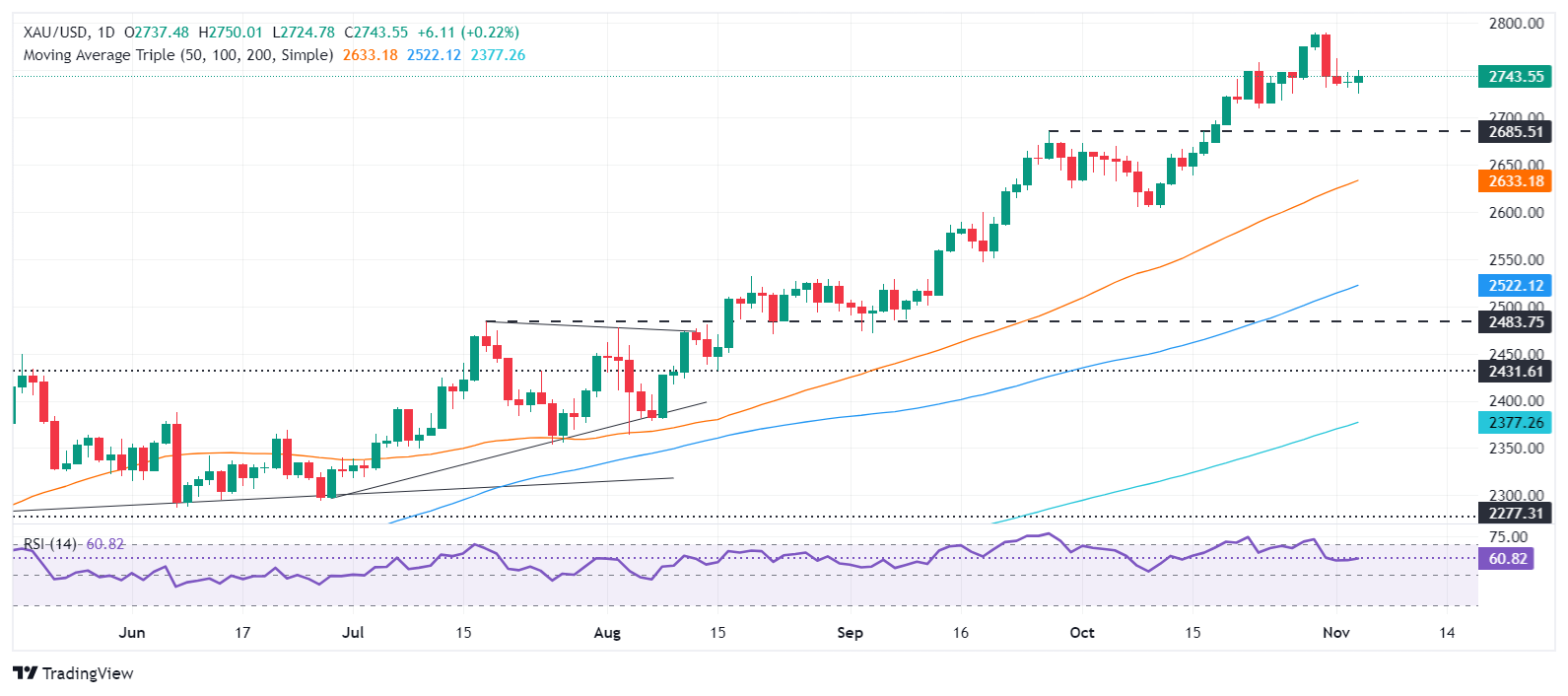Select the XAU/USD symbol title
1568x696 pixels.
(x=56, y=33)
